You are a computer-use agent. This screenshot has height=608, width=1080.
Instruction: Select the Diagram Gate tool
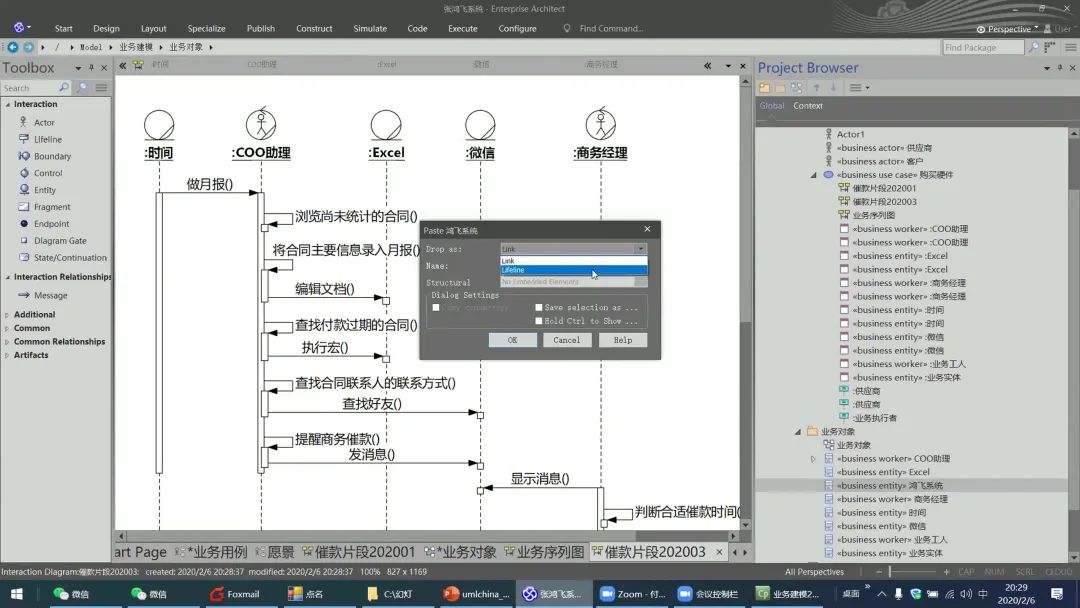(52, 241)
